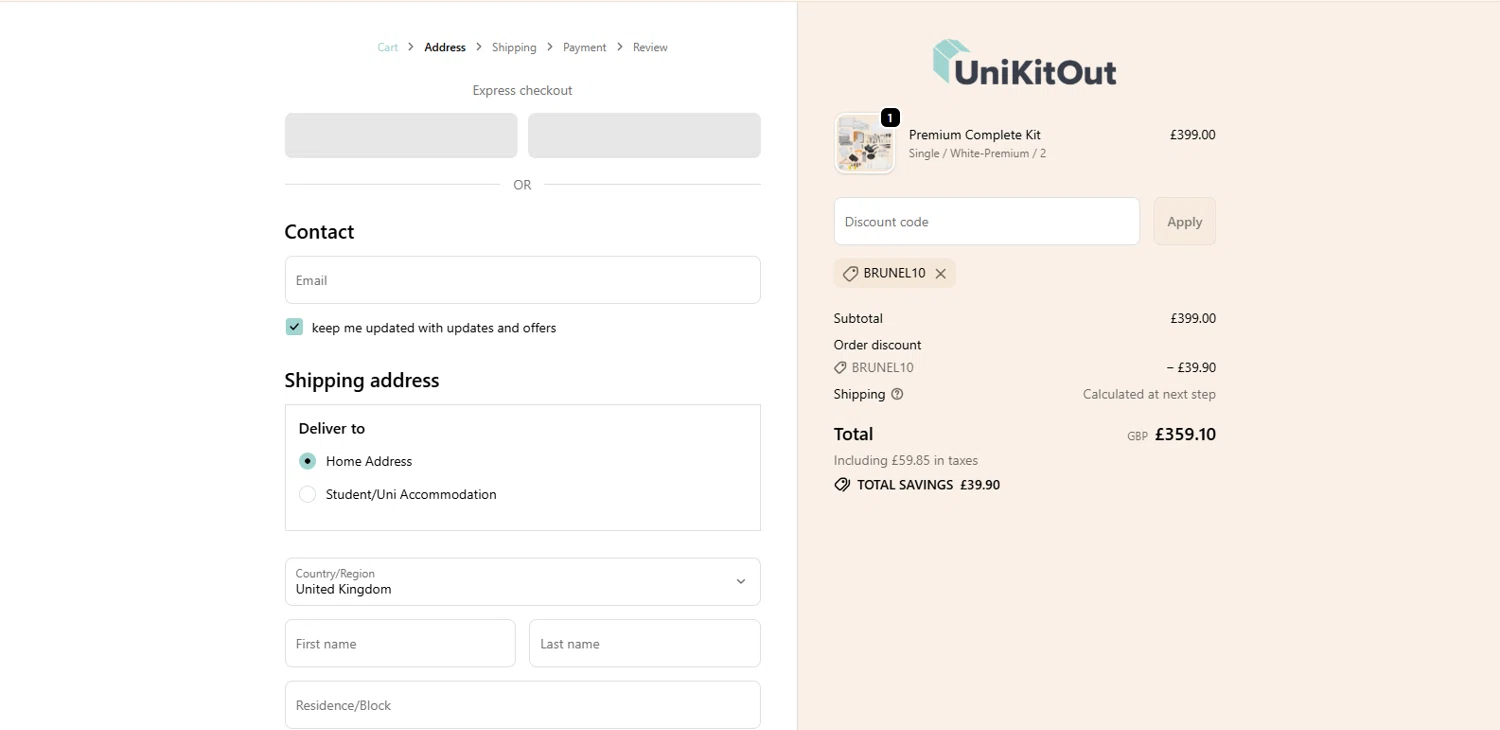The width and height of the screenshot is (1500, 730).
Task: Click the shipping help question mark icon
Action: click(897, 394)
